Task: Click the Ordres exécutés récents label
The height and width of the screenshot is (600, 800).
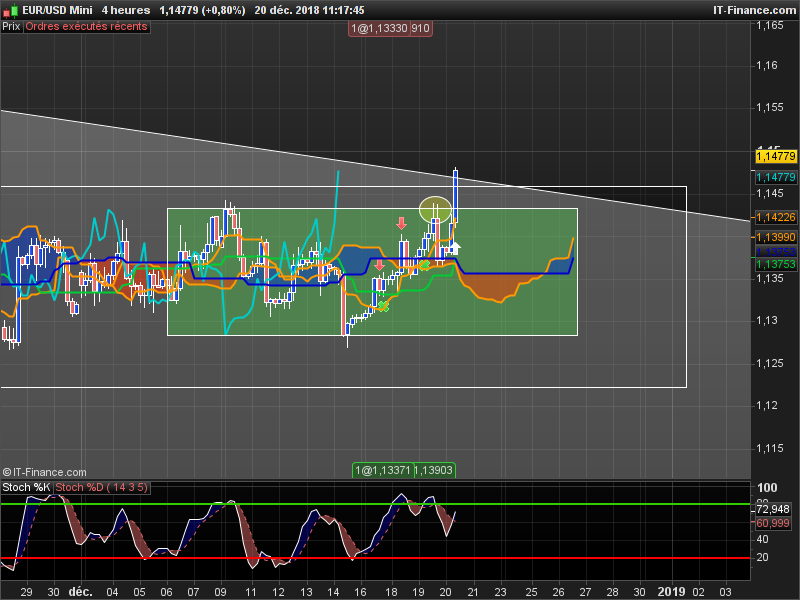Action: click(86, 28)
